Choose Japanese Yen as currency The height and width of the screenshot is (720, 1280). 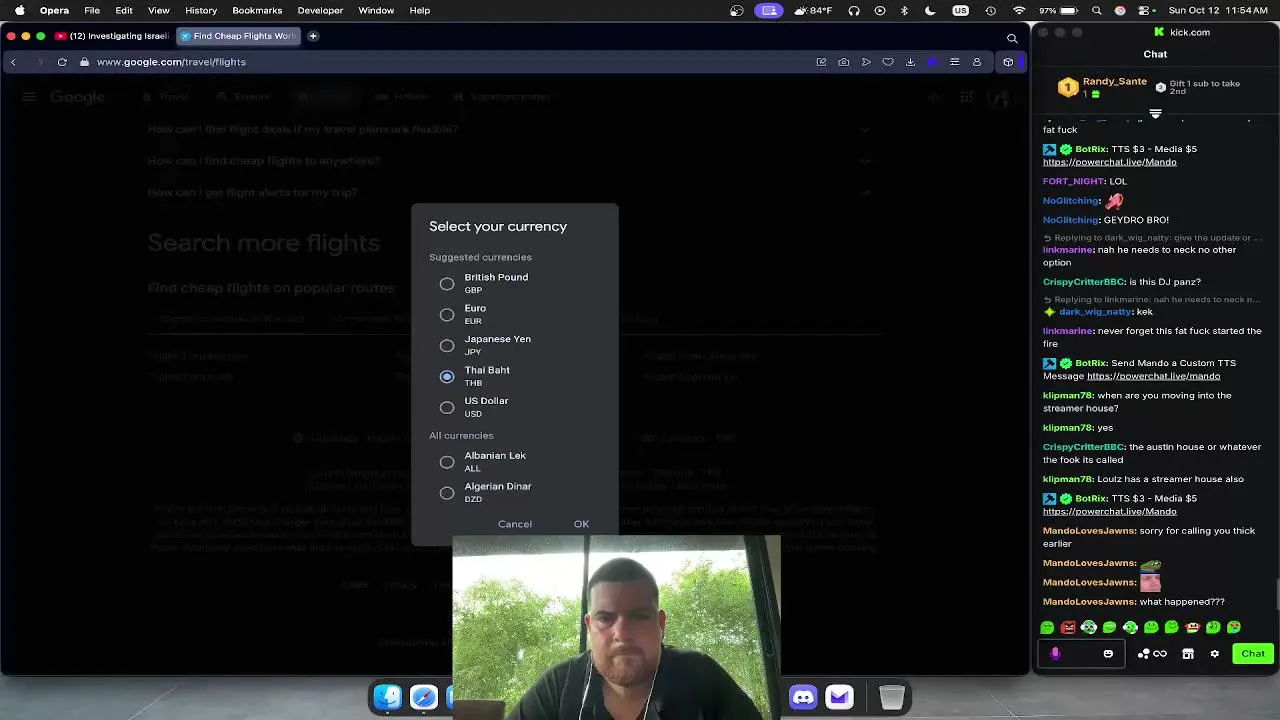pos(447,346)
